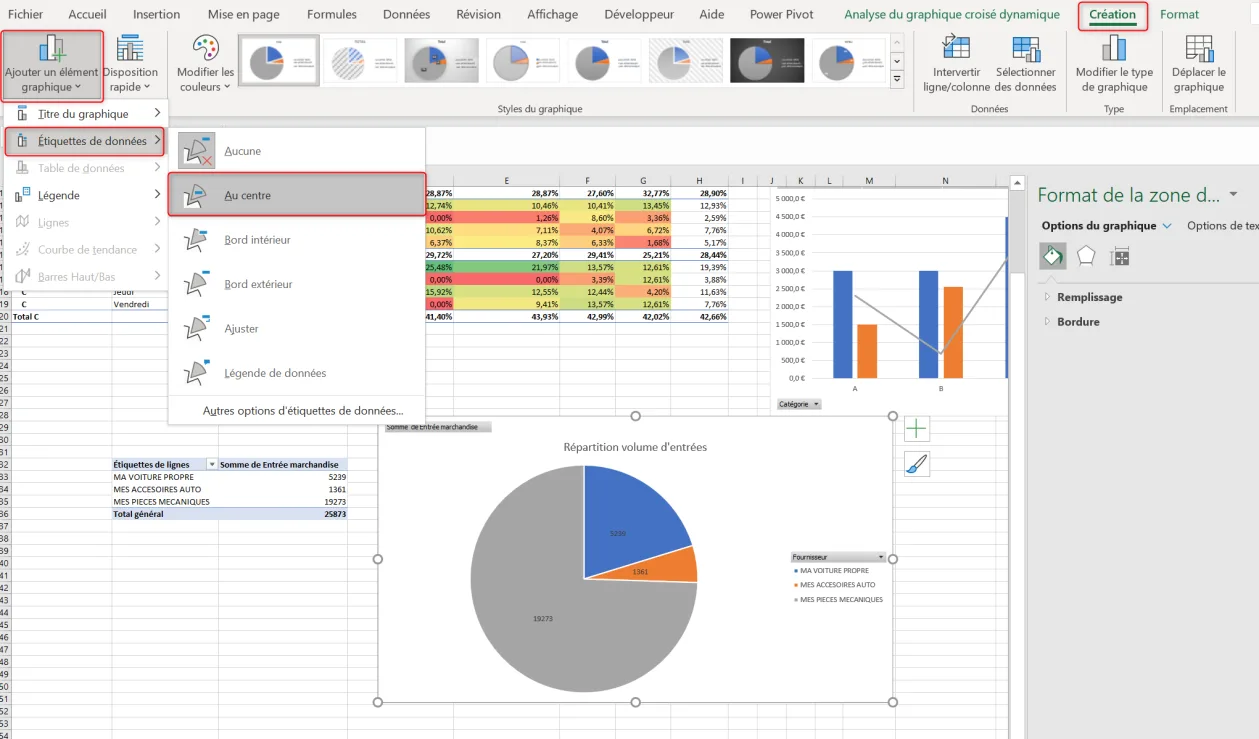Screen dimensions: 1259x739
Task: Switch to the Insertion ribbon tab
Action: (156, 15)
